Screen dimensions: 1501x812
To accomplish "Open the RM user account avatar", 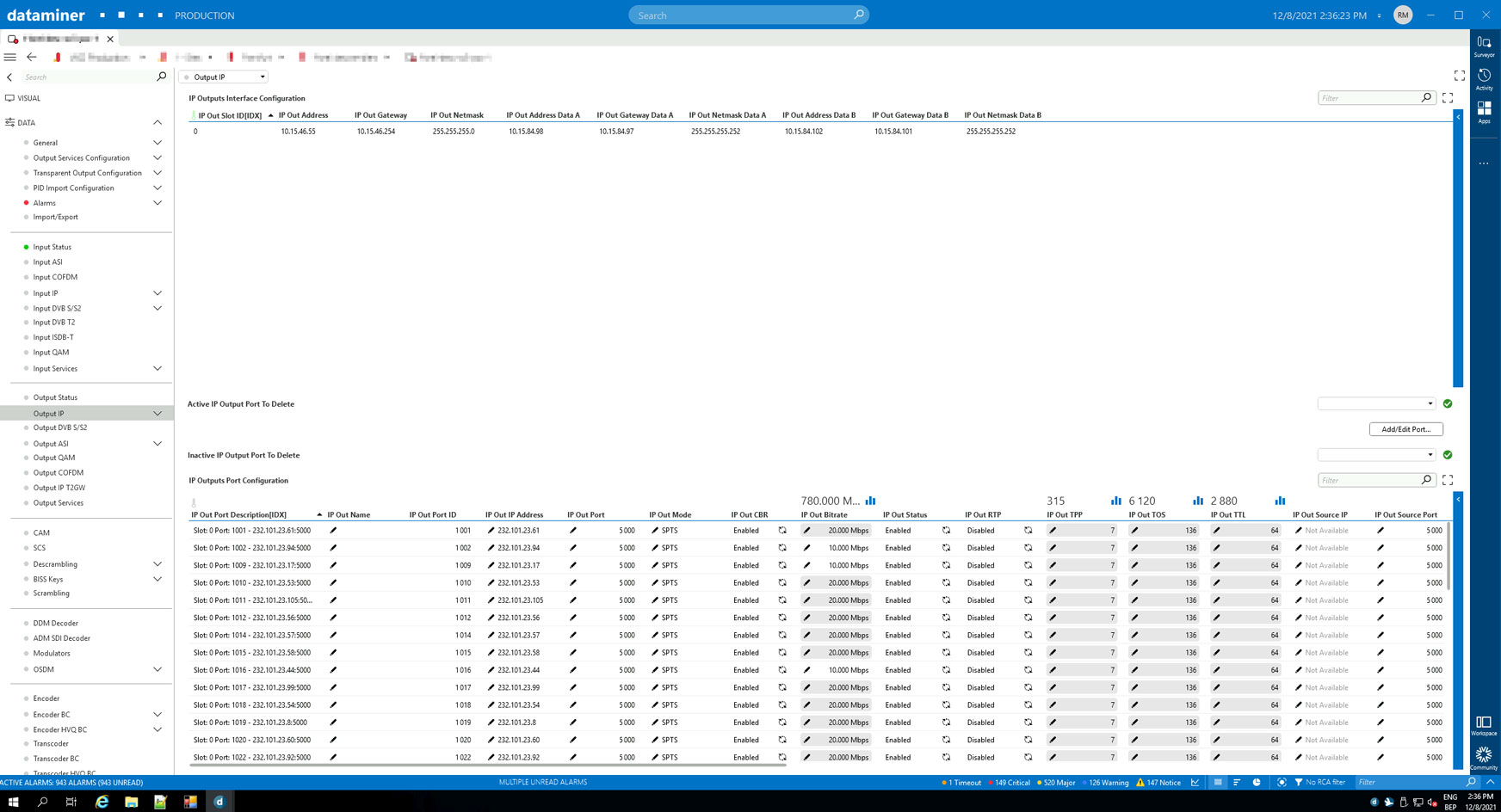I will tap(1403, 15).
